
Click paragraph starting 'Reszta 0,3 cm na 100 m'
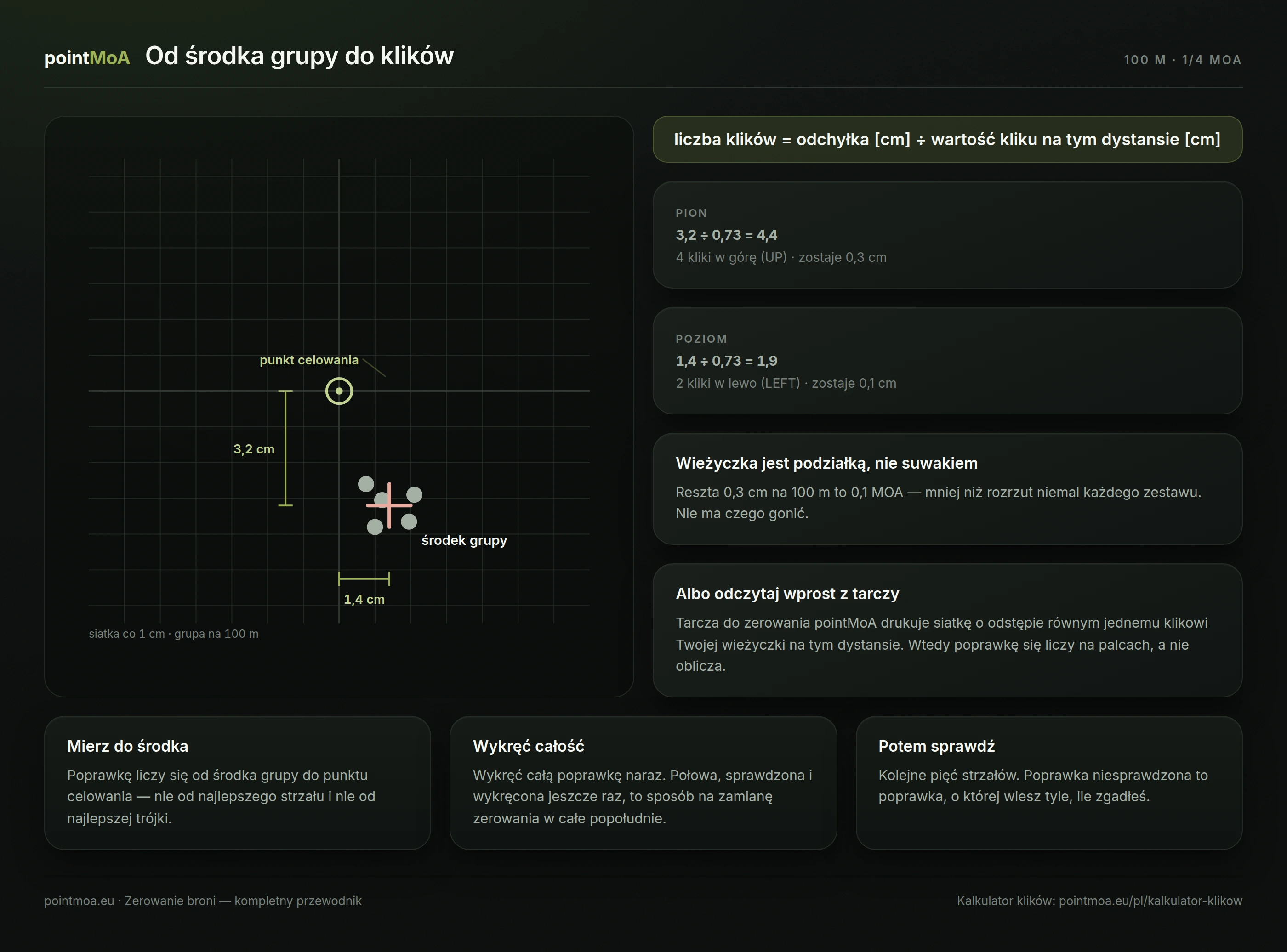coord(938,503)
